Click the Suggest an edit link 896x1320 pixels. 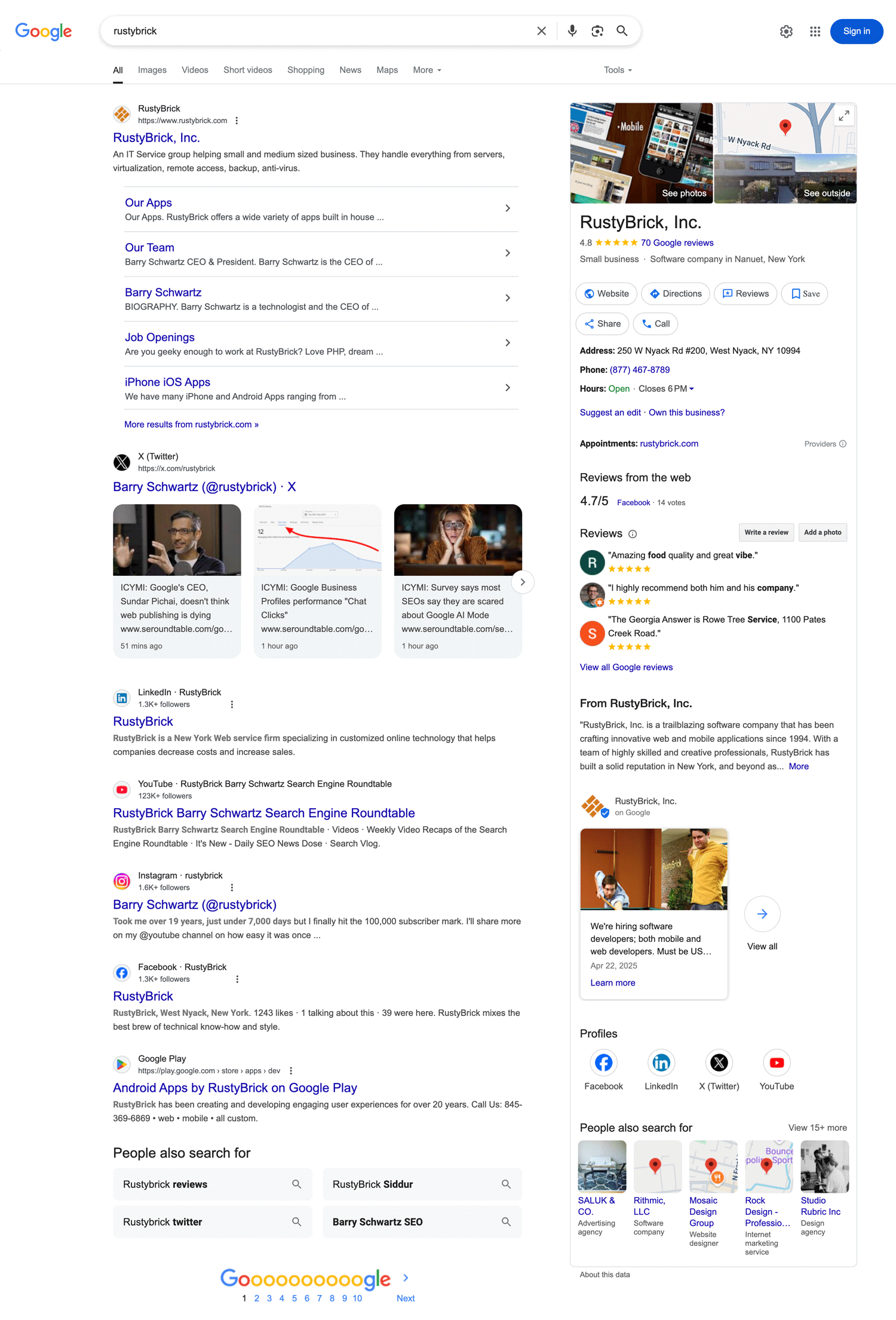[610, 413]
